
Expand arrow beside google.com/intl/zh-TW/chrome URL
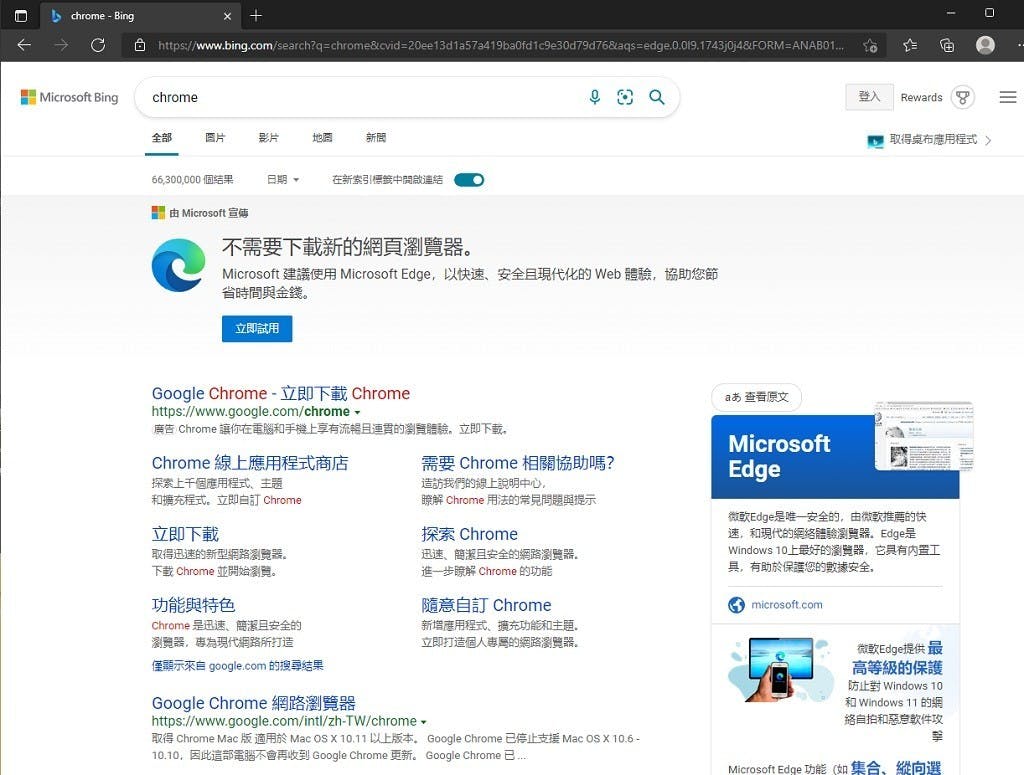(424, 722)
